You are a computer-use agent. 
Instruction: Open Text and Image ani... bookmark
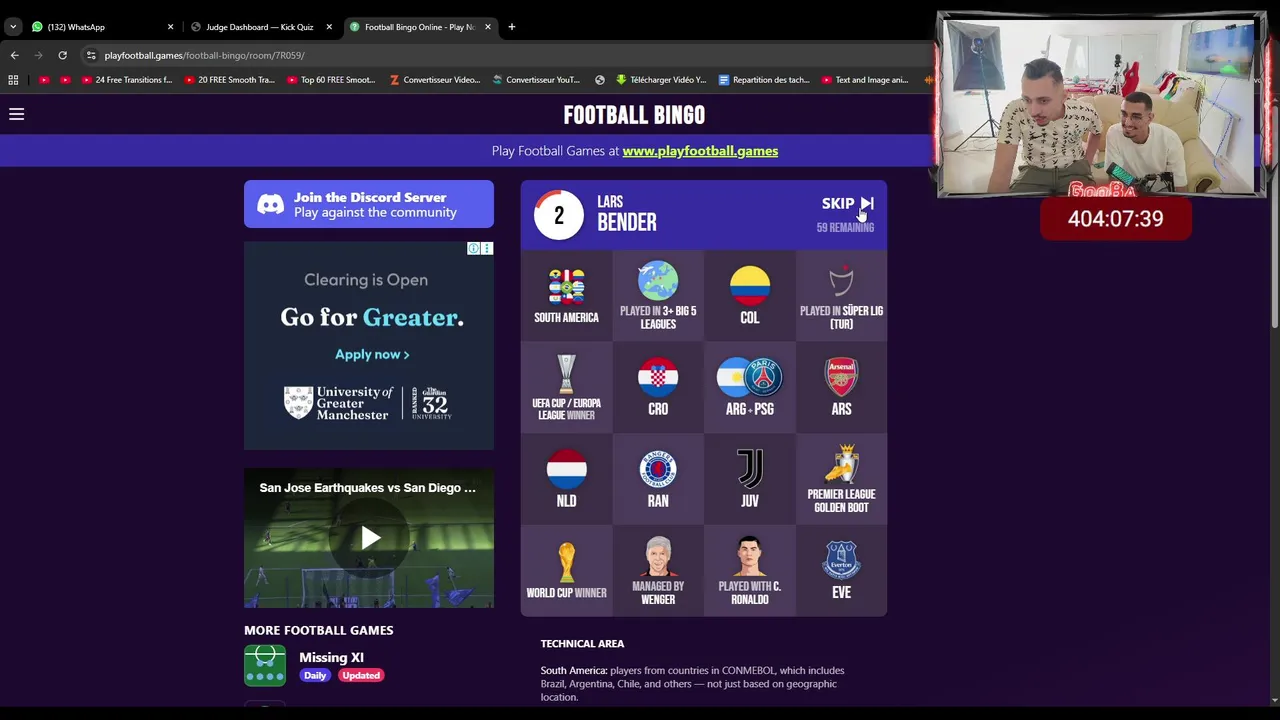point(864,80)
